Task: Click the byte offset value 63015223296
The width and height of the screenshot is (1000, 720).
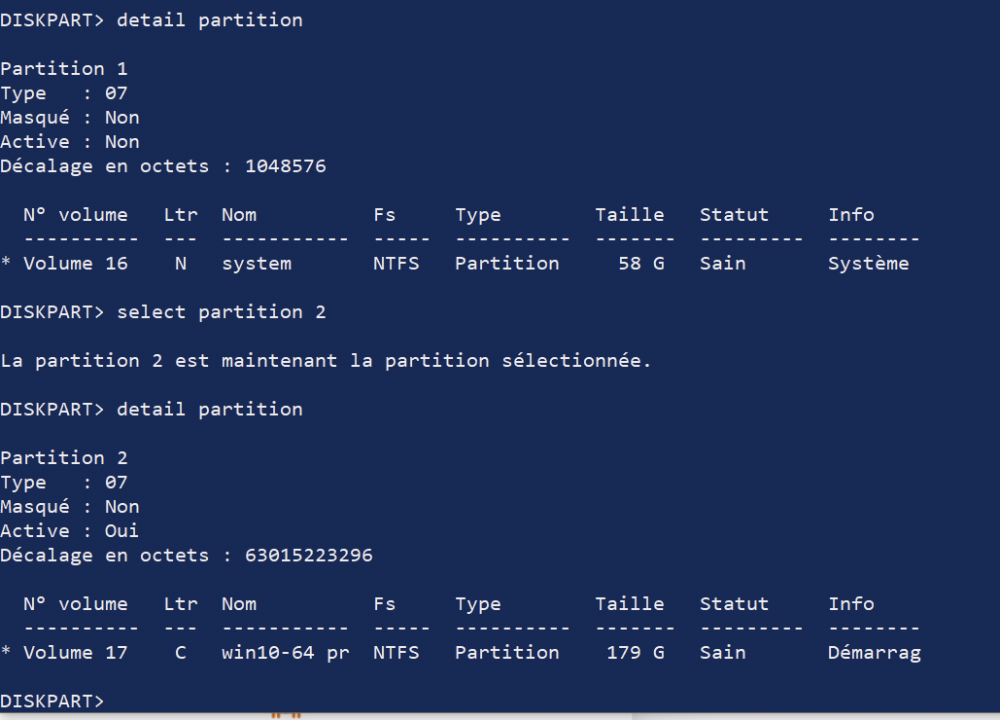Action: 308,555
